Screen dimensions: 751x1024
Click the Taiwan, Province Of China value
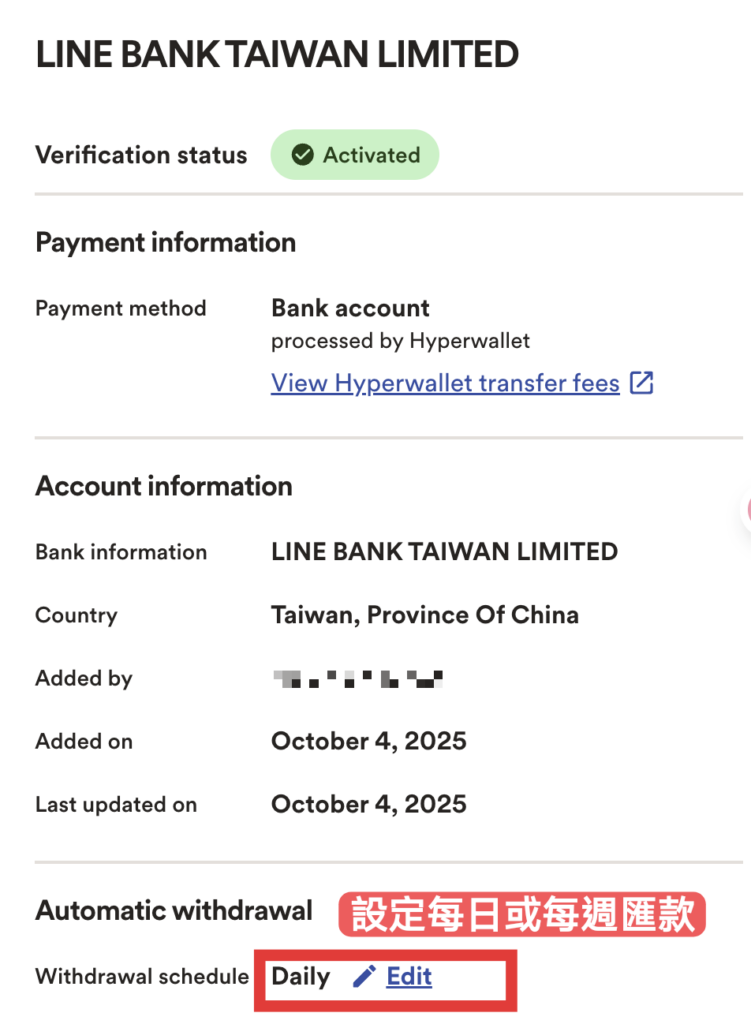coord(424,615)
